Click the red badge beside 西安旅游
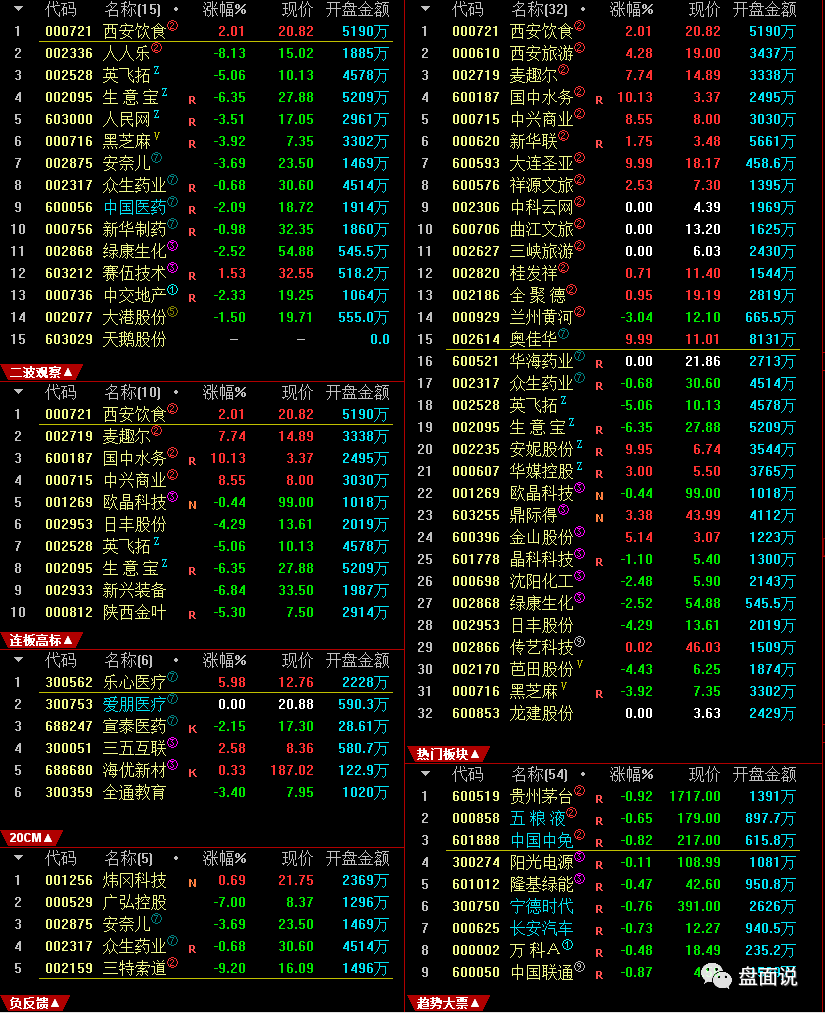This screenshot has height=1013, width=825. (580, 48)
